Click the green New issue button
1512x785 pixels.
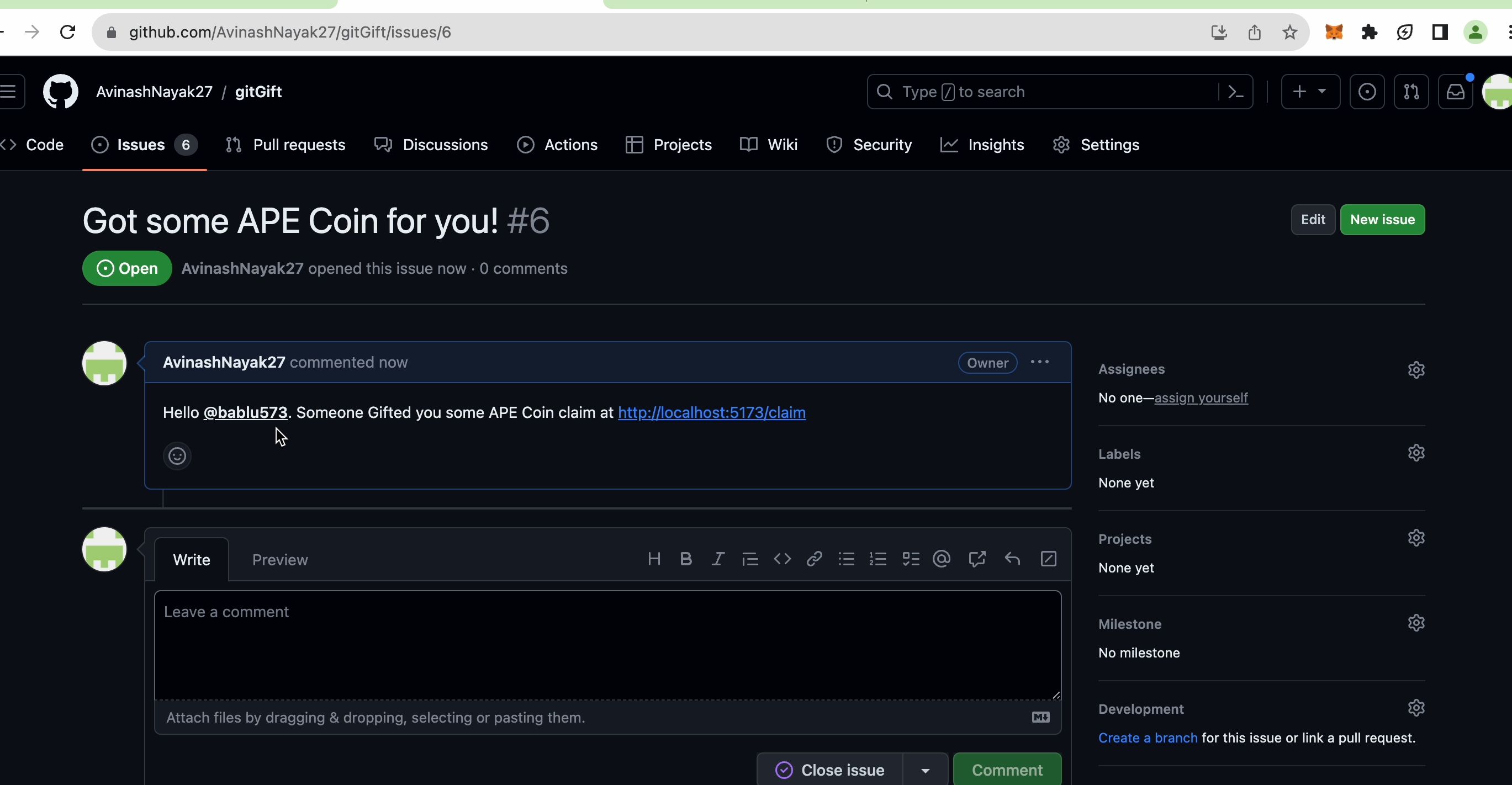point(1382,219)
